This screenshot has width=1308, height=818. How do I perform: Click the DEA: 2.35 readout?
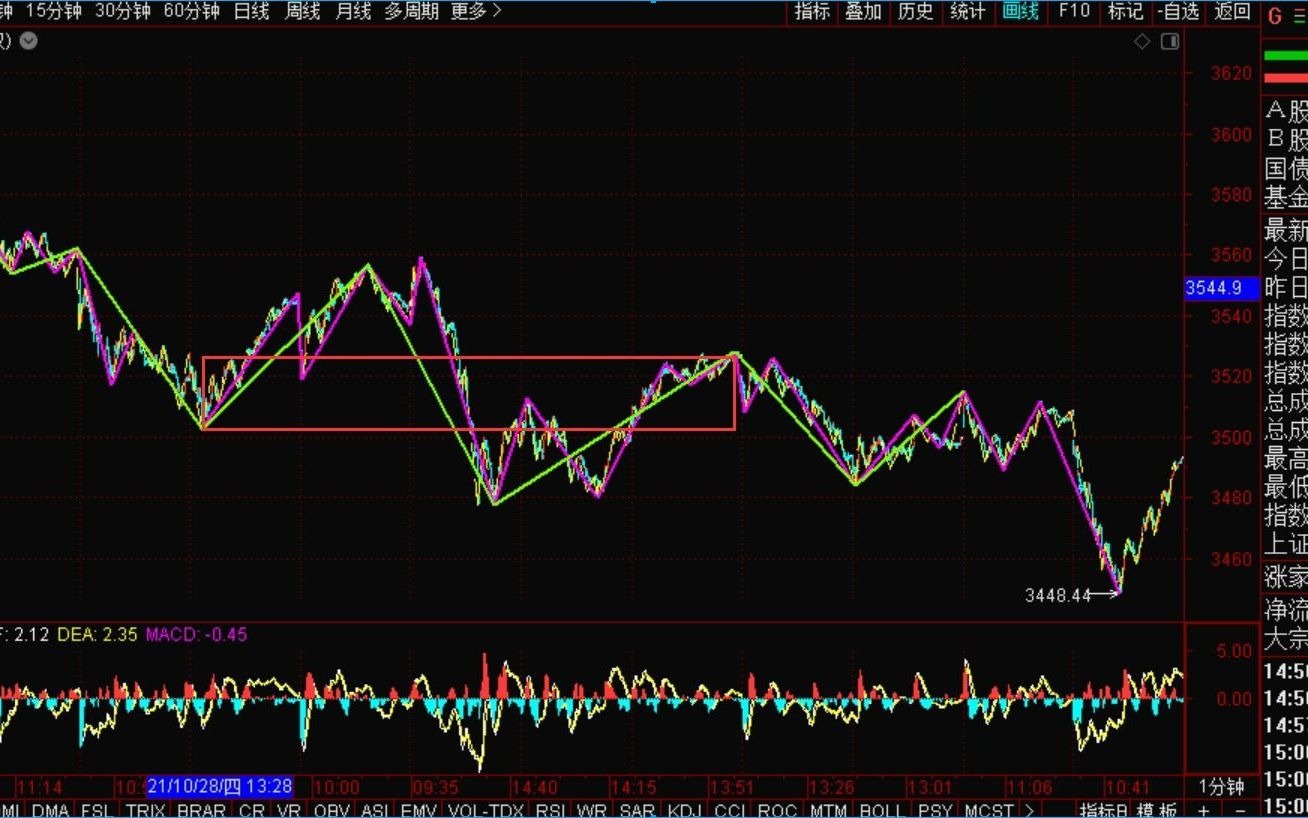(x=98, y=634)
